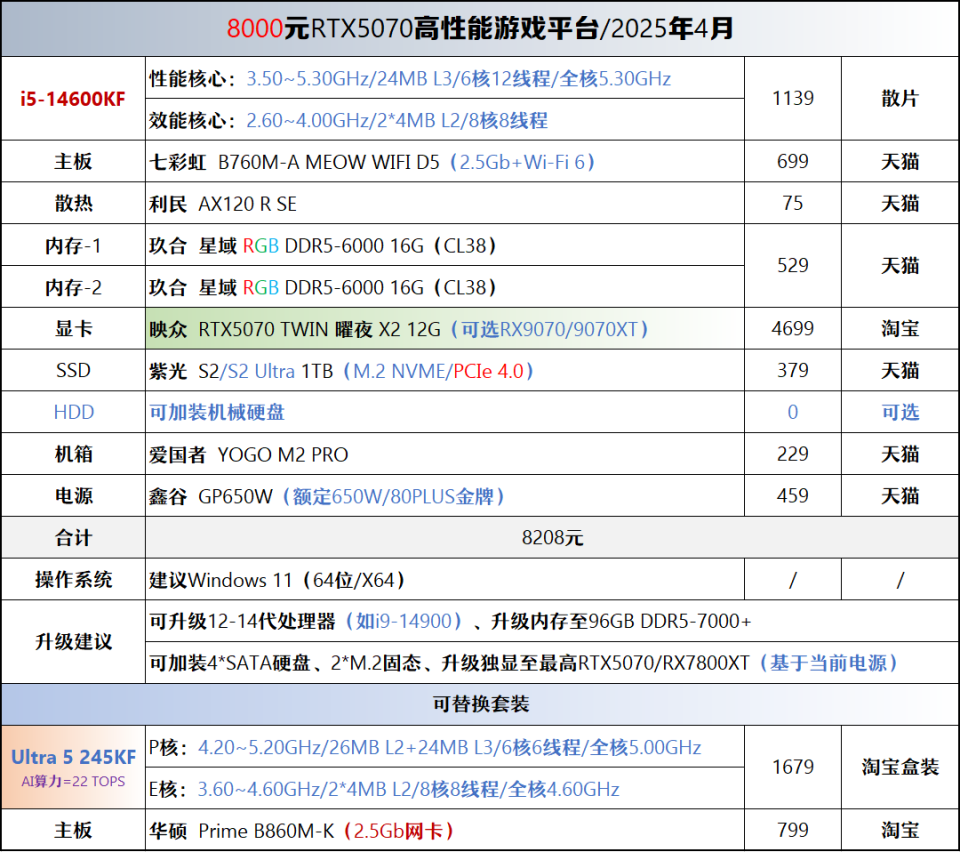The image size is (960, 852).
Task: Click 天猫 source in the 七彩虹 motherboard row
Action: (900, 162)
